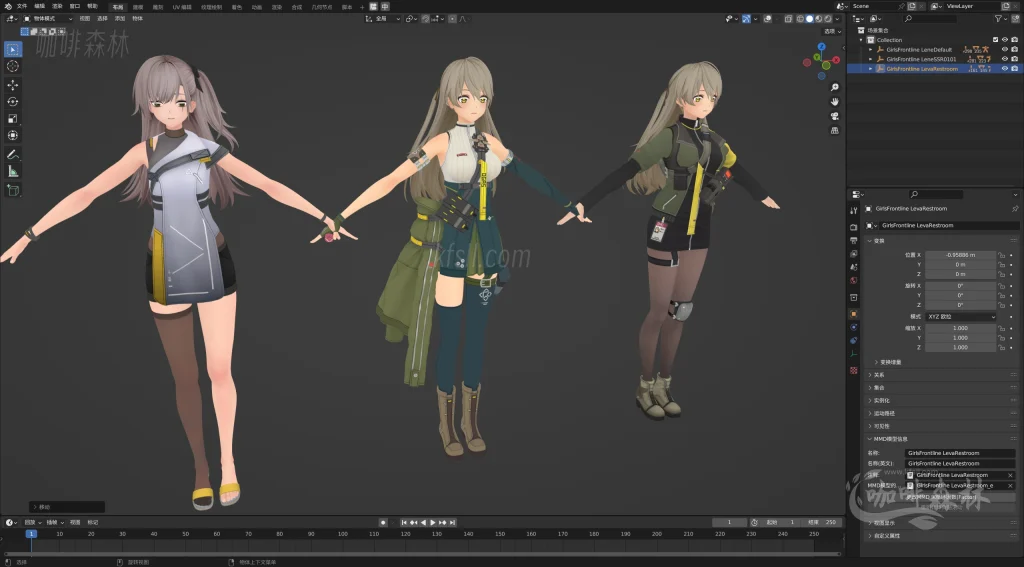The height and width of the screenshot is (567, 1024).
Task: Open the transform orientation dropdown
Action: (x=384, y=19)
